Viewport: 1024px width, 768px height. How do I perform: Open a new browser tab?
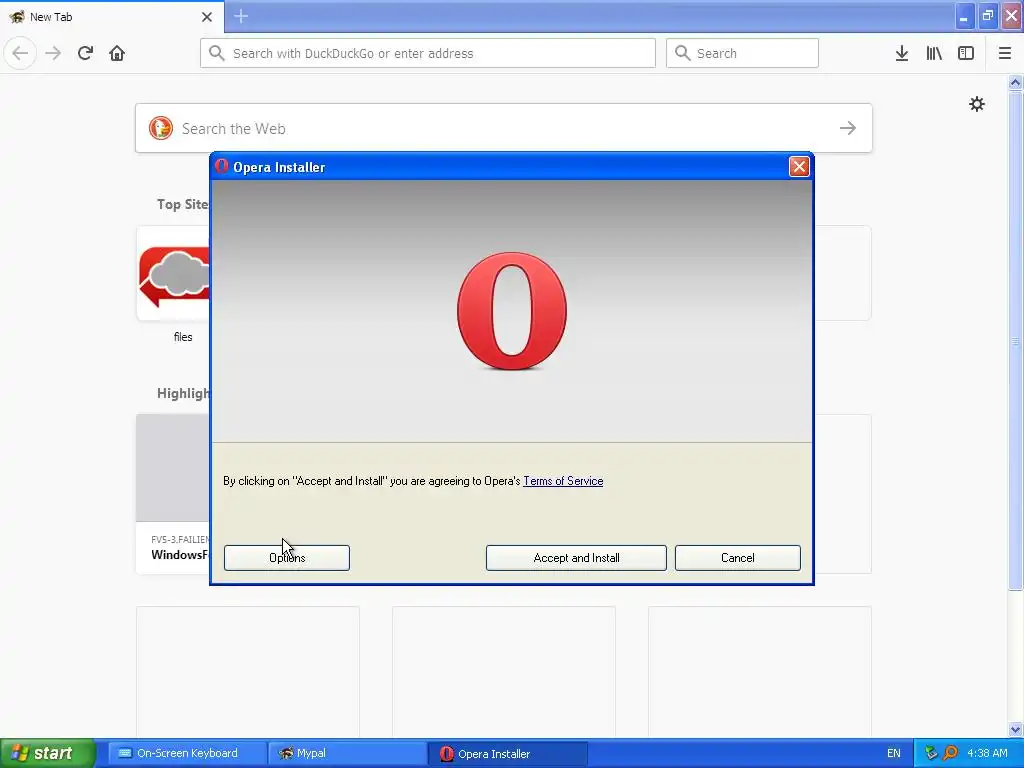[x=241, y=16]
